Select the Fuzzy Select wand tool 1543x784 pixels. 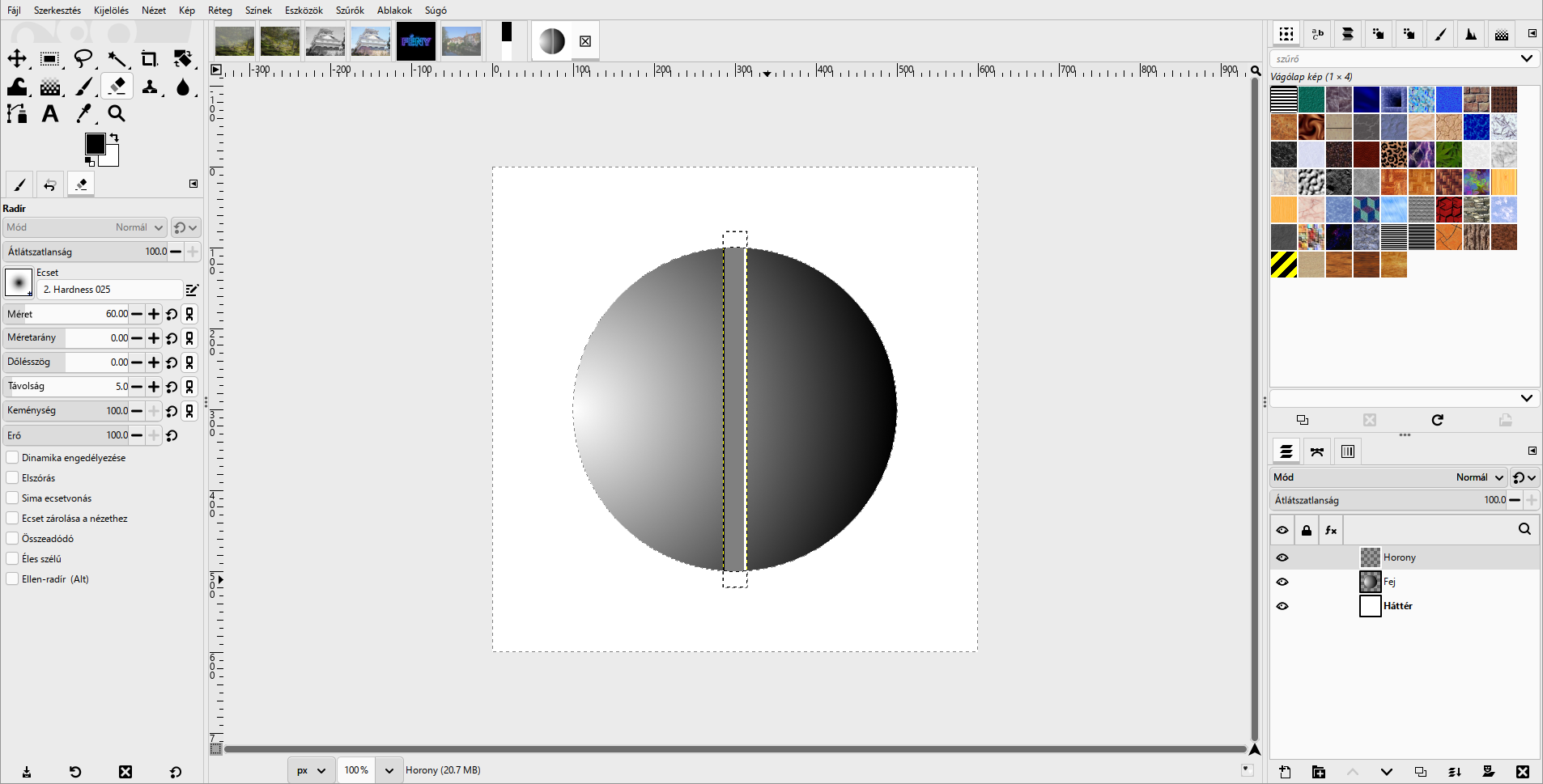pyautogui.click(x=117, y=58)
